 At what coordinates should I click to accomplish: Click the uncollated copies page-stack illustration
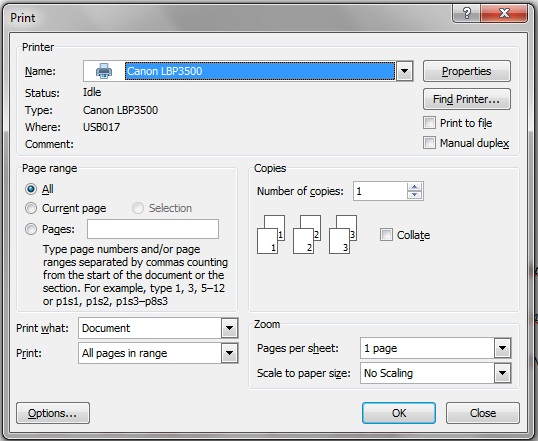[307, 235]
